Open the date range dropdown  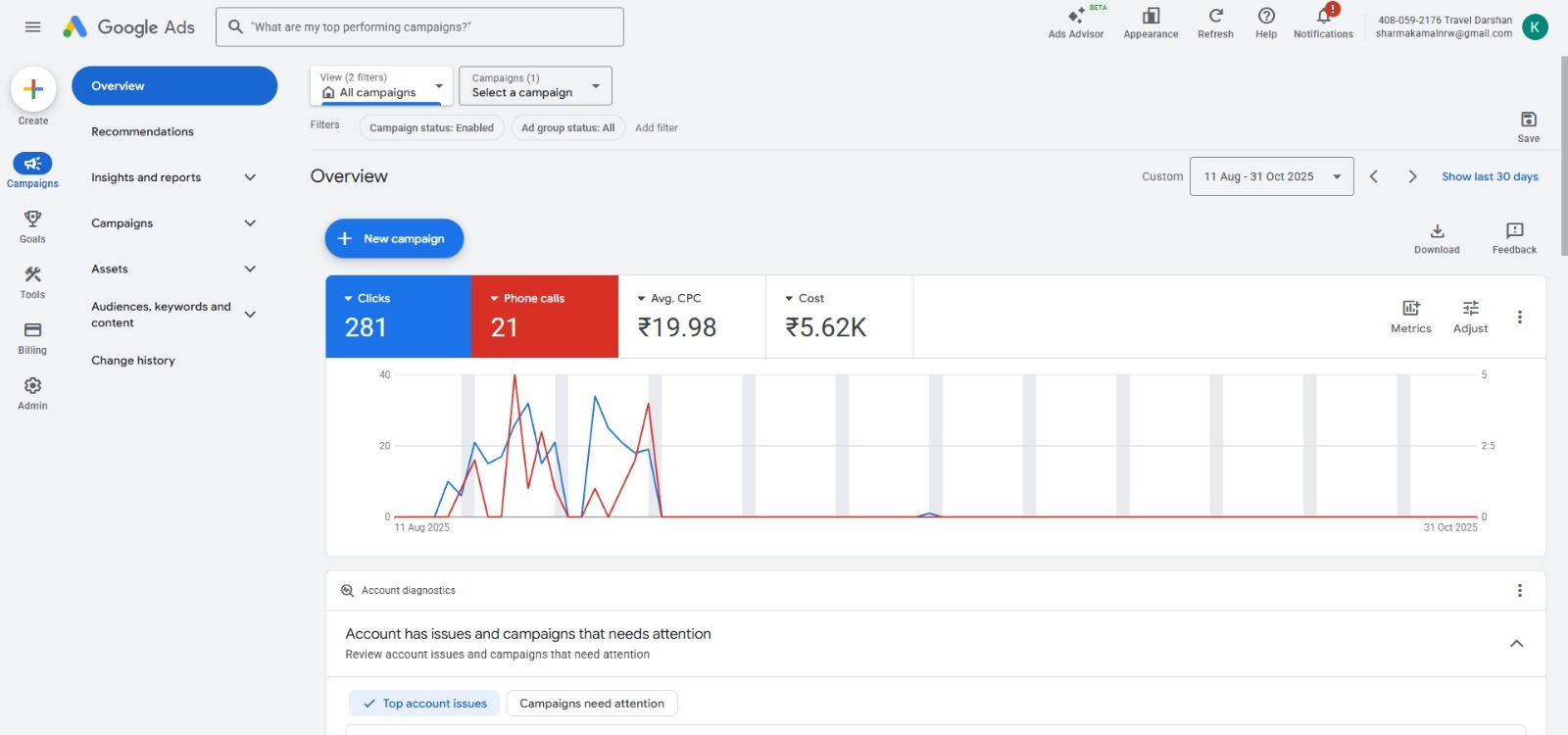[1271, 176]
